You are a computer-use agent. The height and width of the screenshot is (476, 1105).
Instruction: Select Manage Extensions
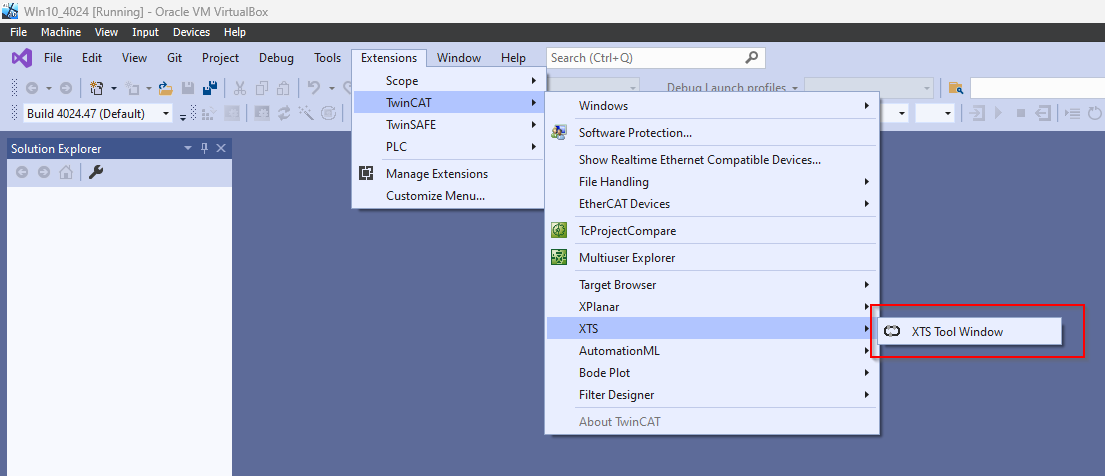point(448,173)
